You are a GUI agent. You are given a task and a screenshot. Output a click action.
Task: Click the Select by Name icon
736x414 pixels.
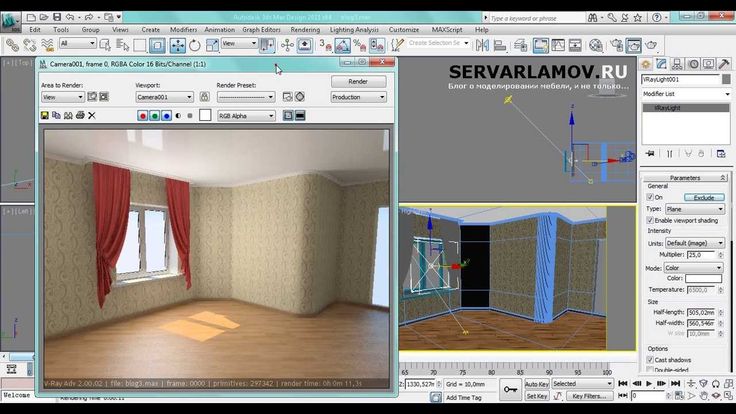123,45
